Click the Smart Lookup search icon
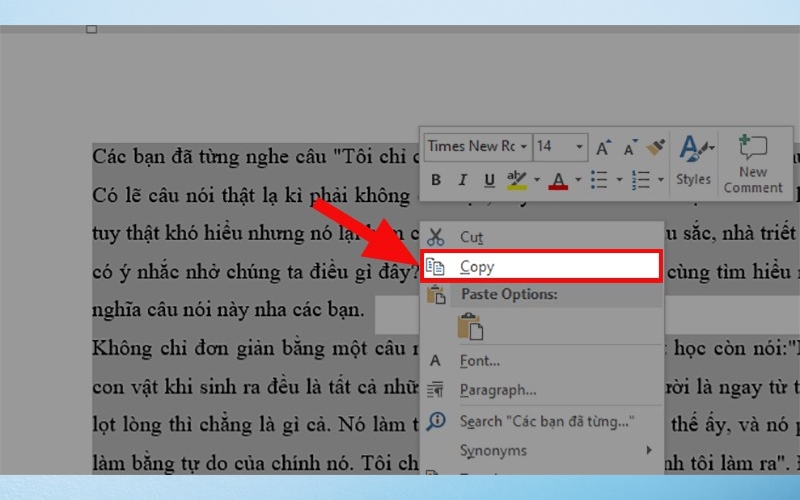This screenshot has width=800, height=500. coord(436,421)
